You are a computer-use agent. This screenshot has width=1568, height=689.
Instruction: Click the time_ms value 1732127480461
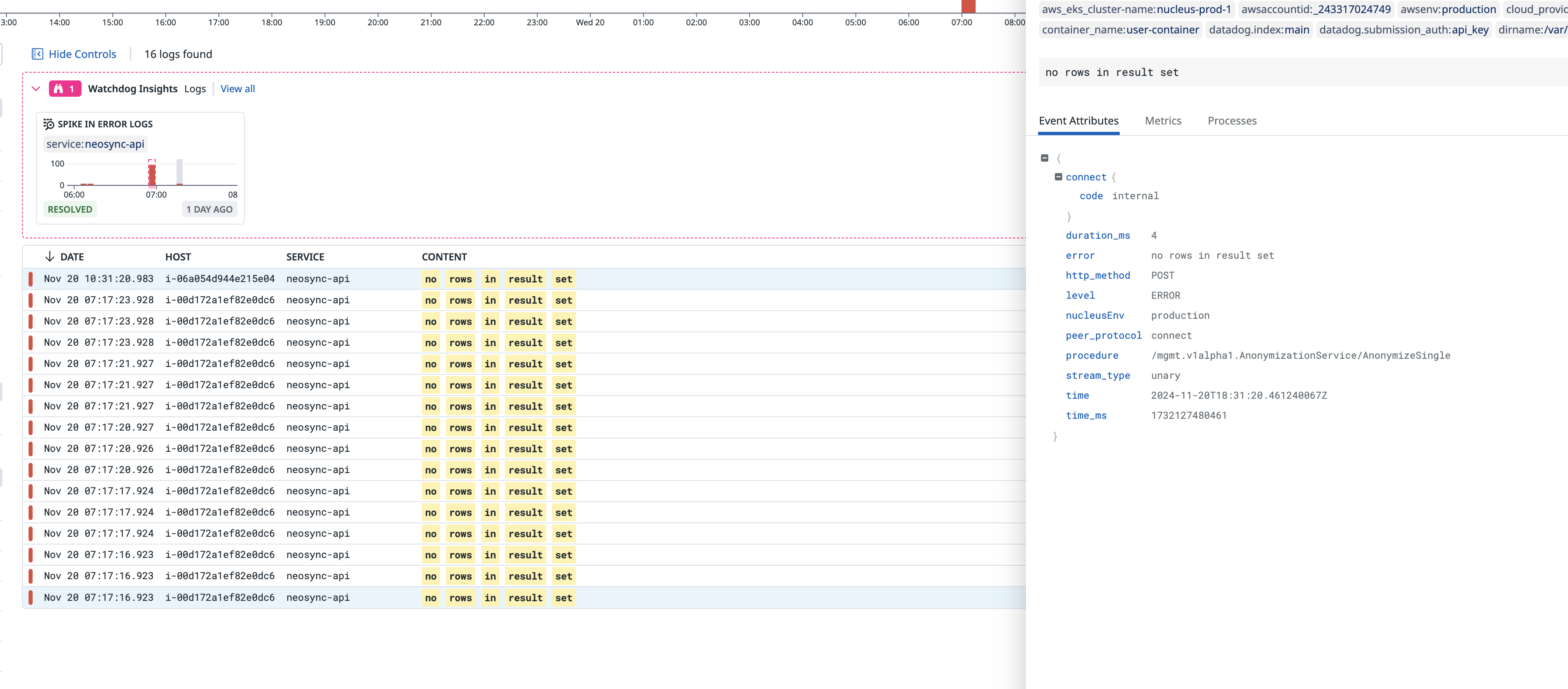(x=1188, y=416)
